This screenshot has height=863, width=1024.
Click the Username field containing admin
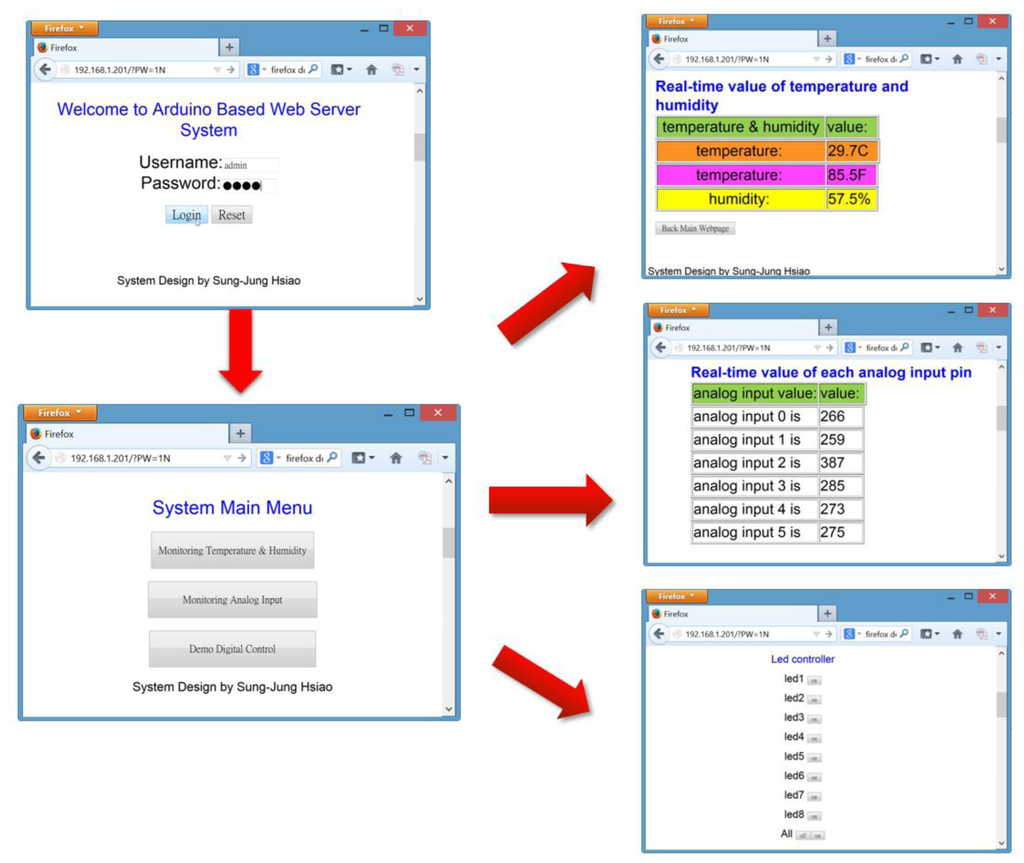251,165
